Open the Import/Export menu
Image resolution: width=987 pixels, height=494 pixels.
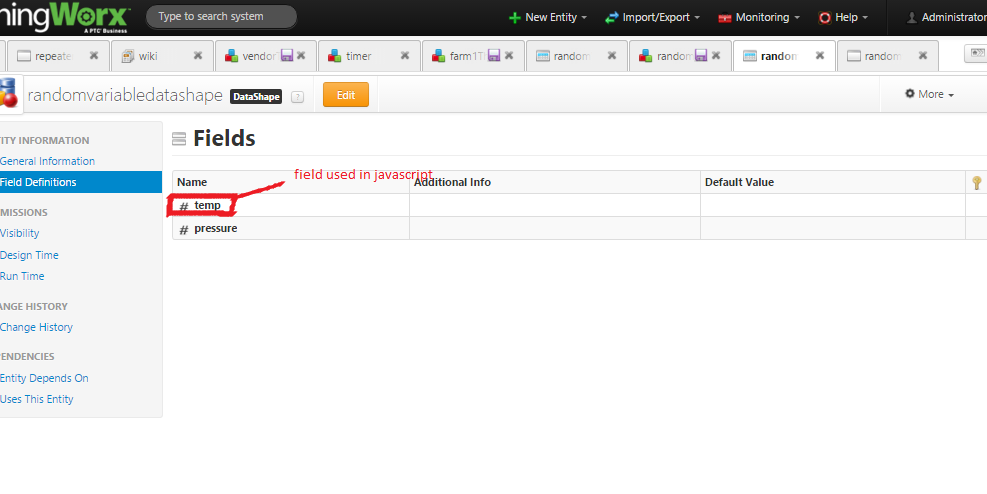[652, 18]
